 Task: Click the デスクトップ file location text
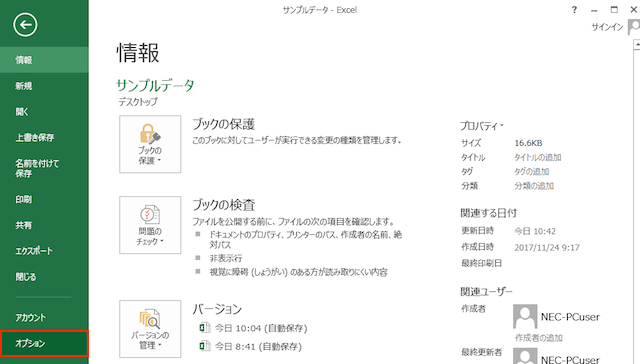pos(138,102)
